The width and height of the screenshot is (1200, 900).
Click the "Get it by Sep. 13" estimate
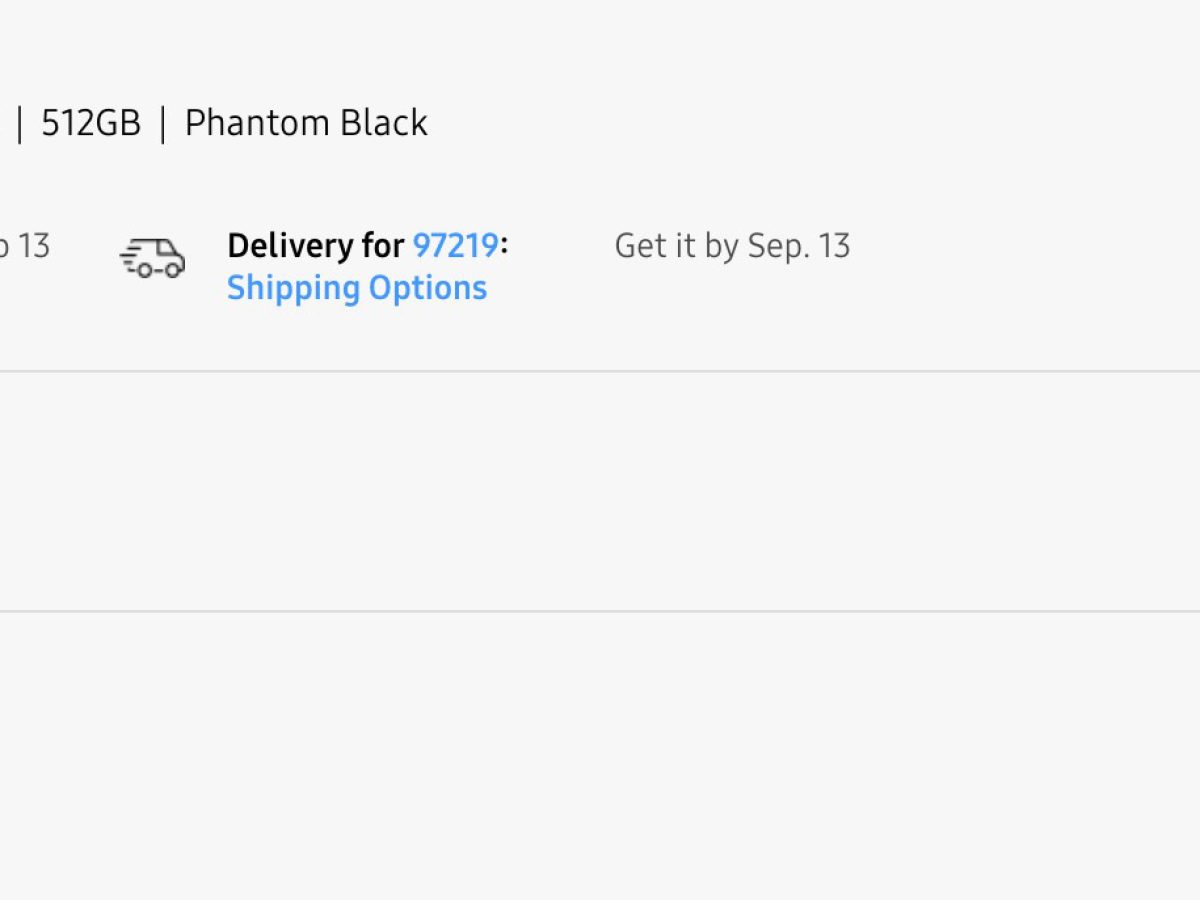click(732, 246)
